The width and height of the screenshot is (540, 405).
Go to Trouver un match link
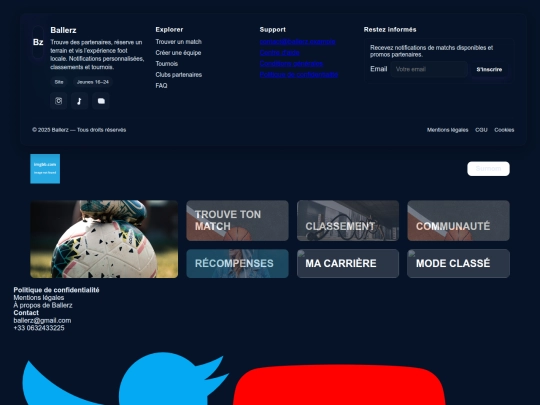(x=178, y=42)
